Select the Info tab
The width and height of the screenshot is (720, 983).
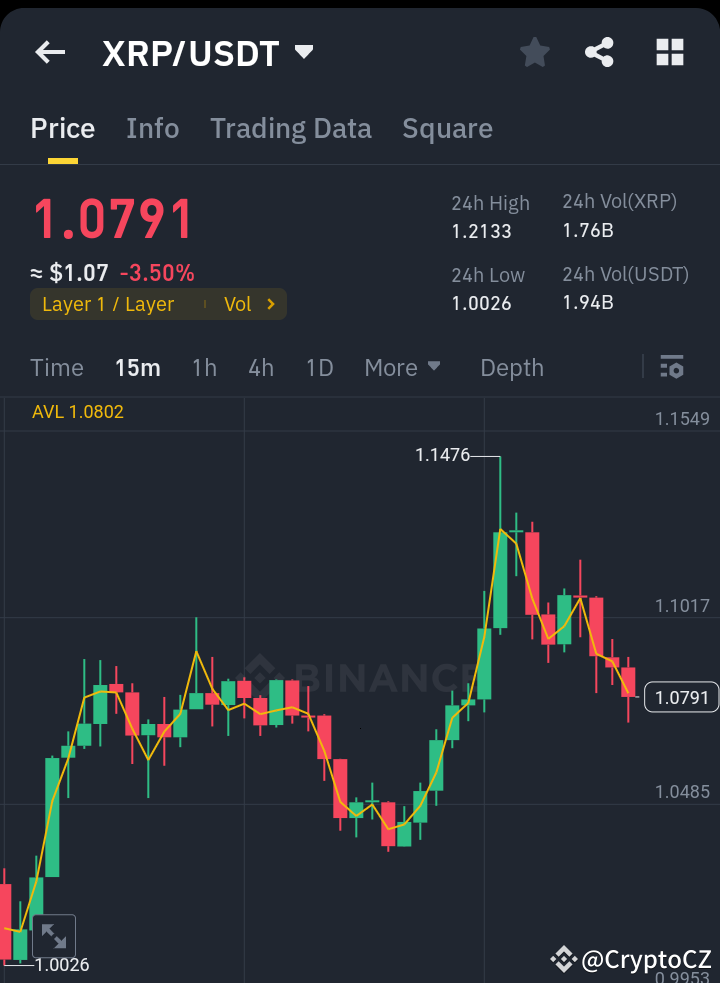pos(152,128)
